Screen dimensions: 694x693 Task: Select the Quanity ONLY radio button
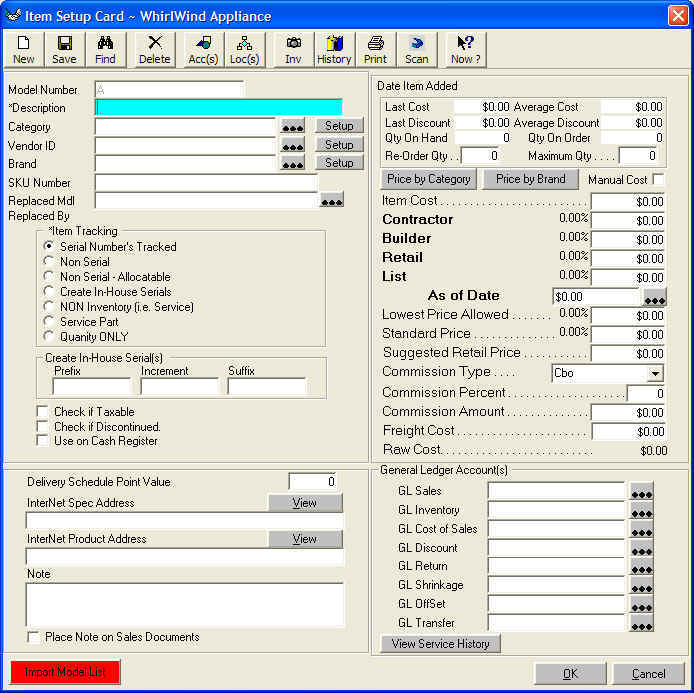(49, 336)
